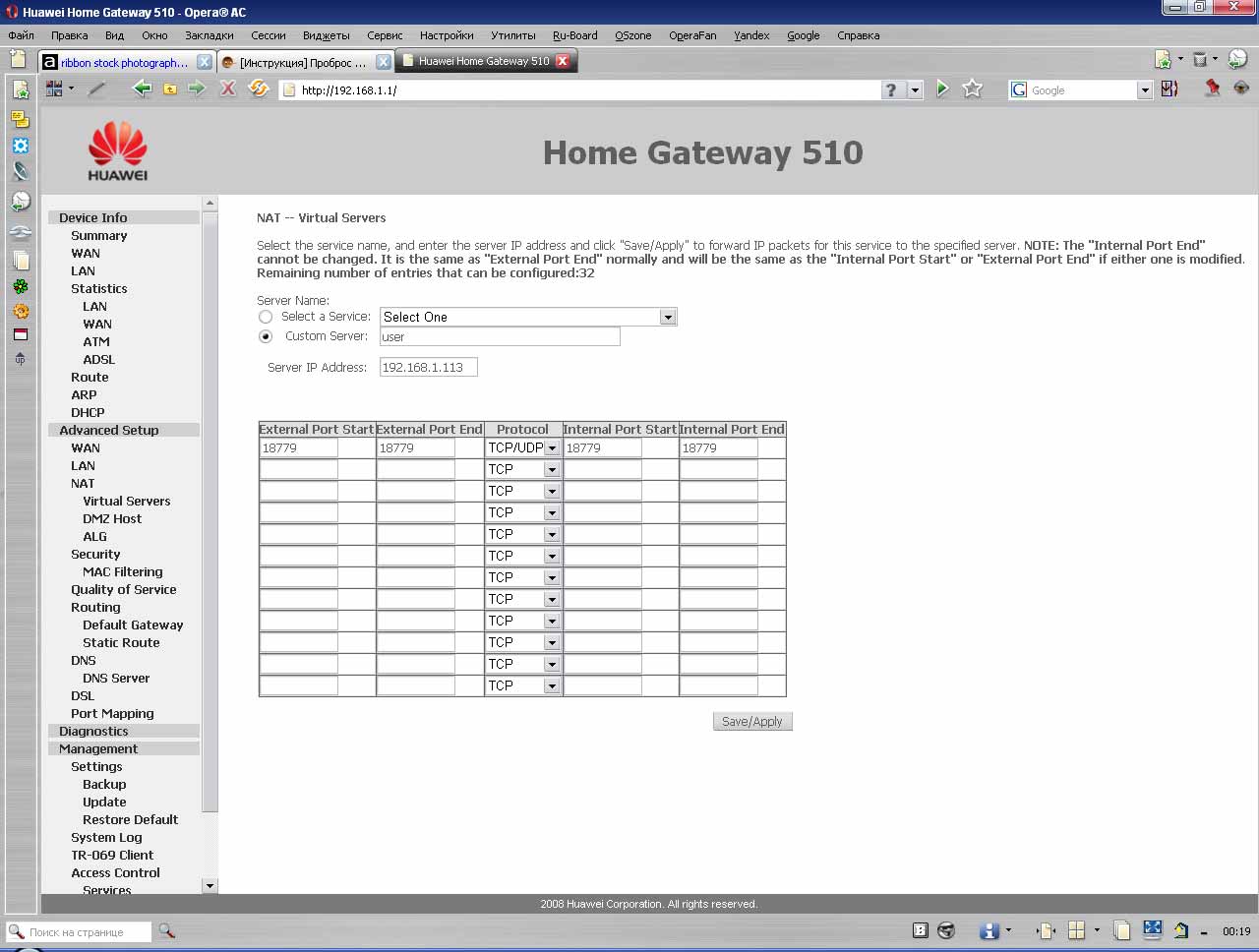Screen dimensions: 1259x952
Task: Open the 'Summary' link under Device Info
Action: click(x=99, y=235)
